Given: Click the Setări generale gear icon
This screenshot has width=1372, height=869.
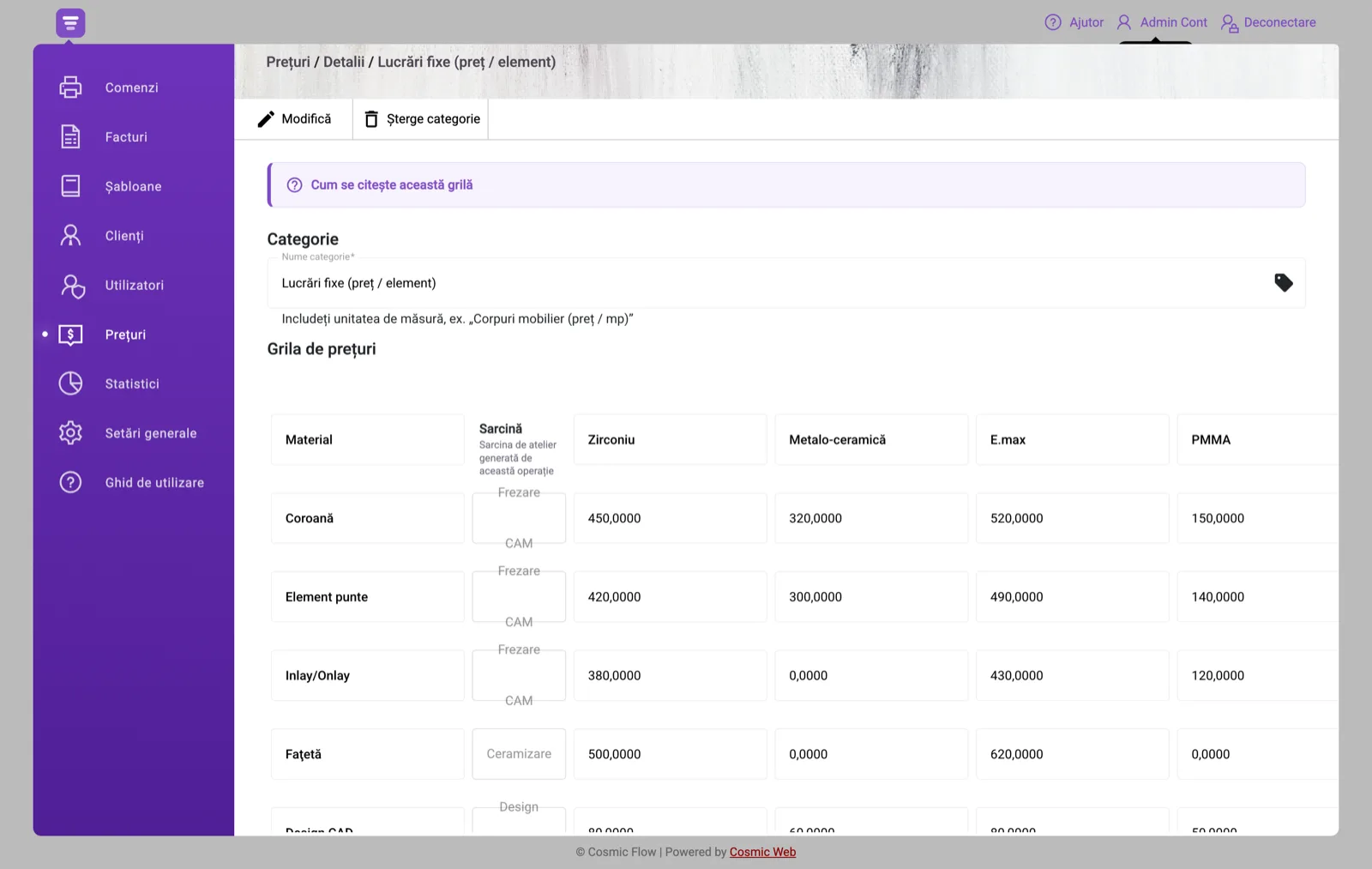Looking at the screenshot, I should click(70, 432).
